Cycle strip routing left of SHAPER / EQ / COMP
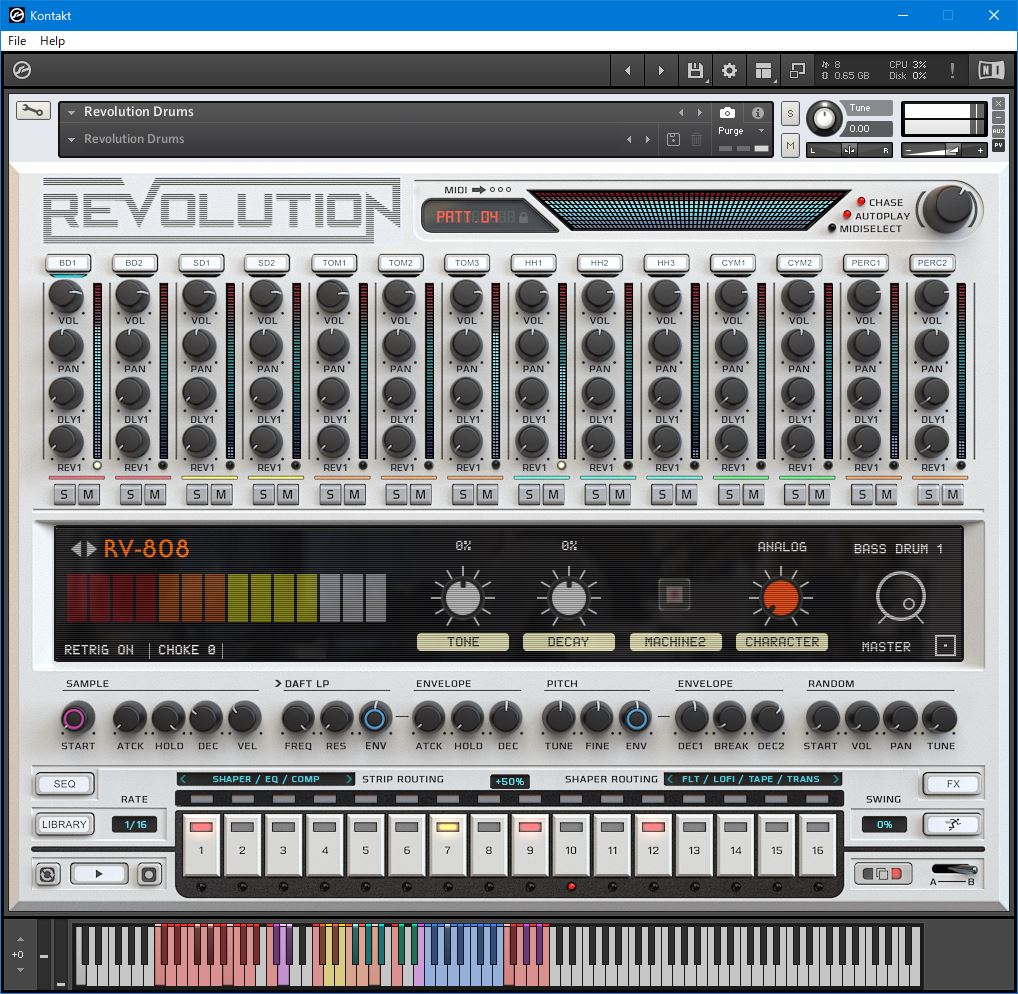 click(x=184, y=779)
